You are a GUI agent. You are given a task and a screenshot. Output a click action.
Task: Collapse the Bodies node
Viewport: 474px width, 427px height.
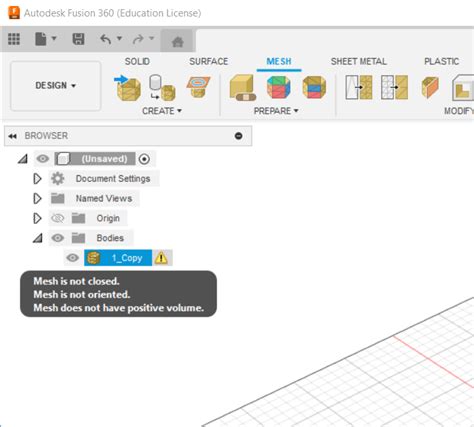[x=38, y=238]
